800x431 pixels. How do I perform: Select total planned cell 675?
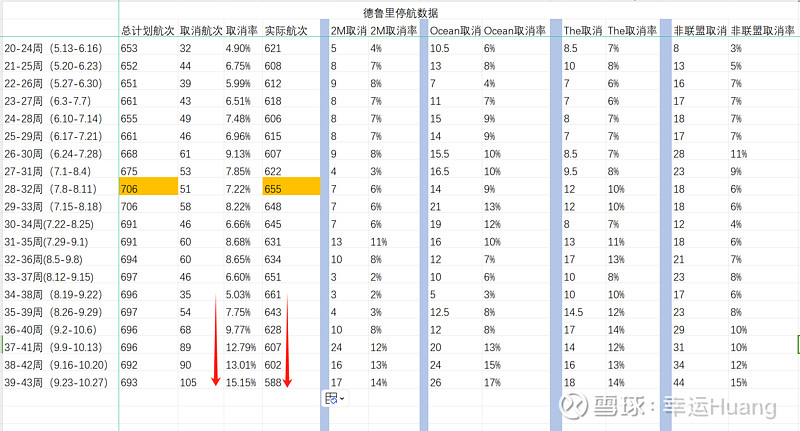pos(129,171)
